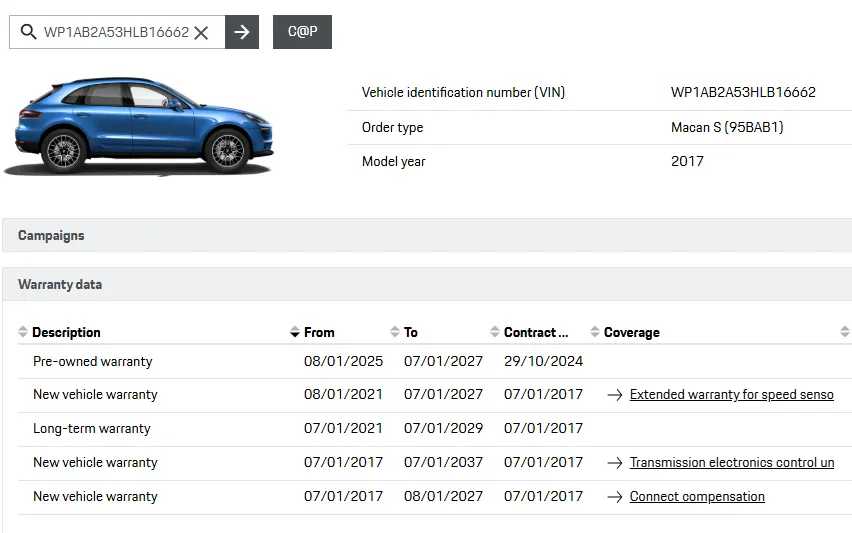This screenshot has width=852, height=533.
Task: Sort table by From column
Action: pyautogui.click(x=319, y=332)
